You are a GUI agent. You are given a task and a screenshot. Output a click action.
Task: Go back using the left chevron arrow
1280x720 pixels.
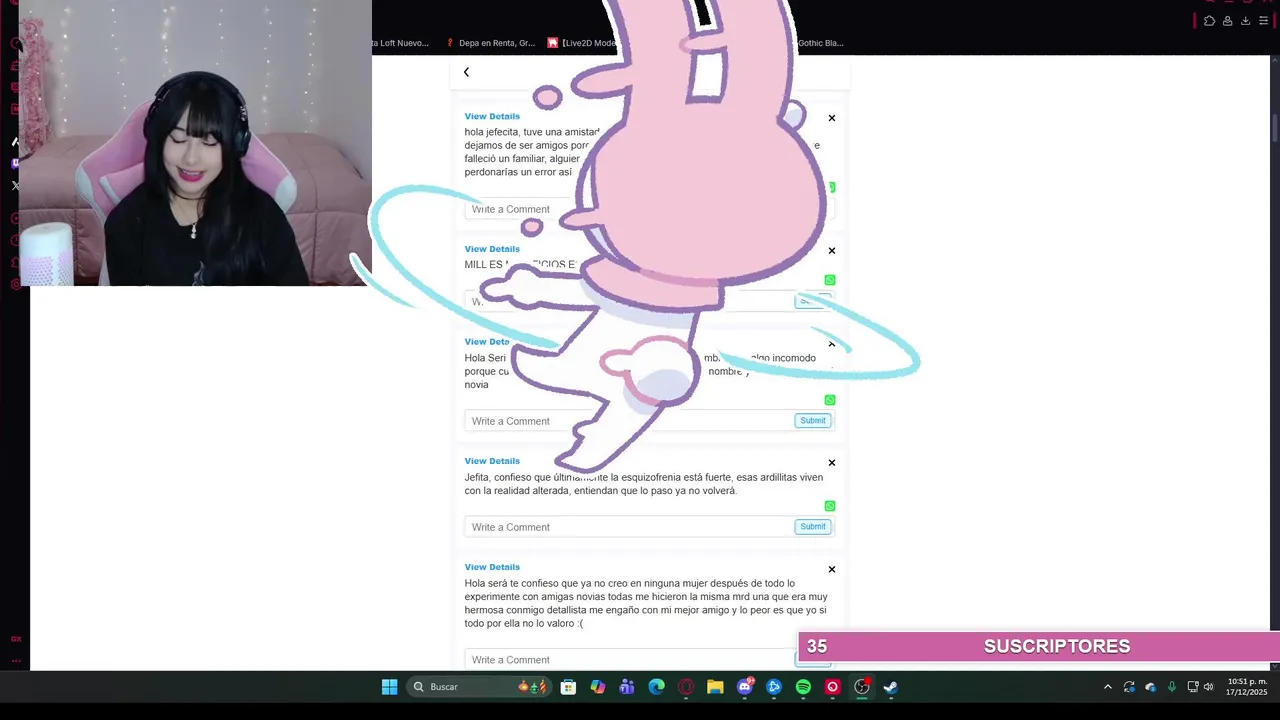click(x=466, y=72)
